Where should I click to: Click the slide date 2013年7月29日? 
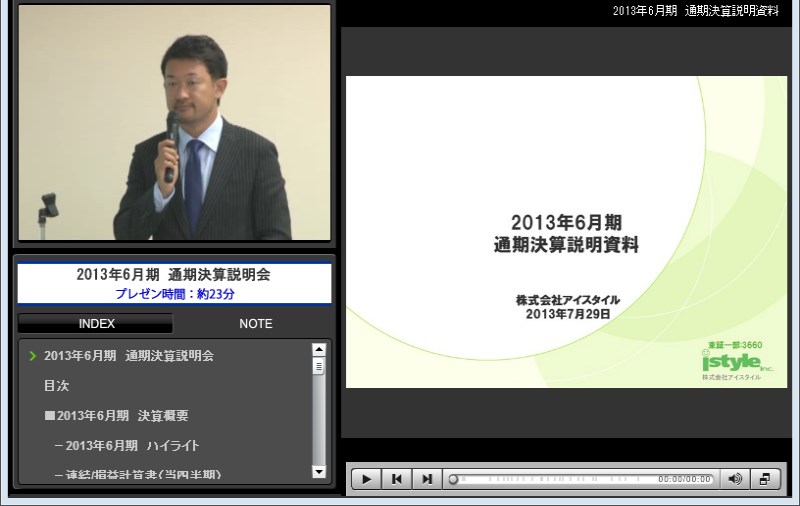[568, 314]
